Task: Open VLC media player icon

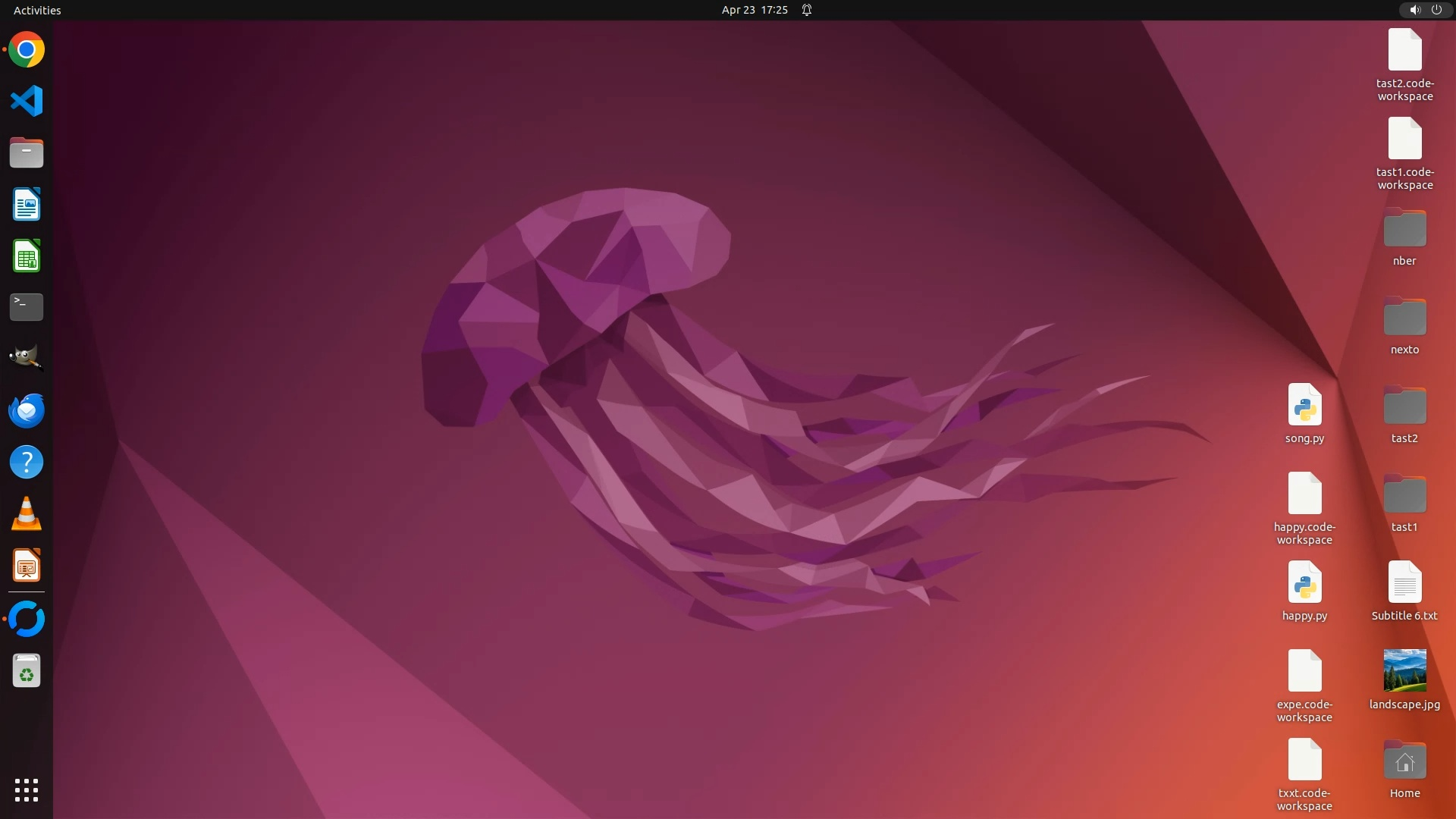Action: (x=27, y=514)
